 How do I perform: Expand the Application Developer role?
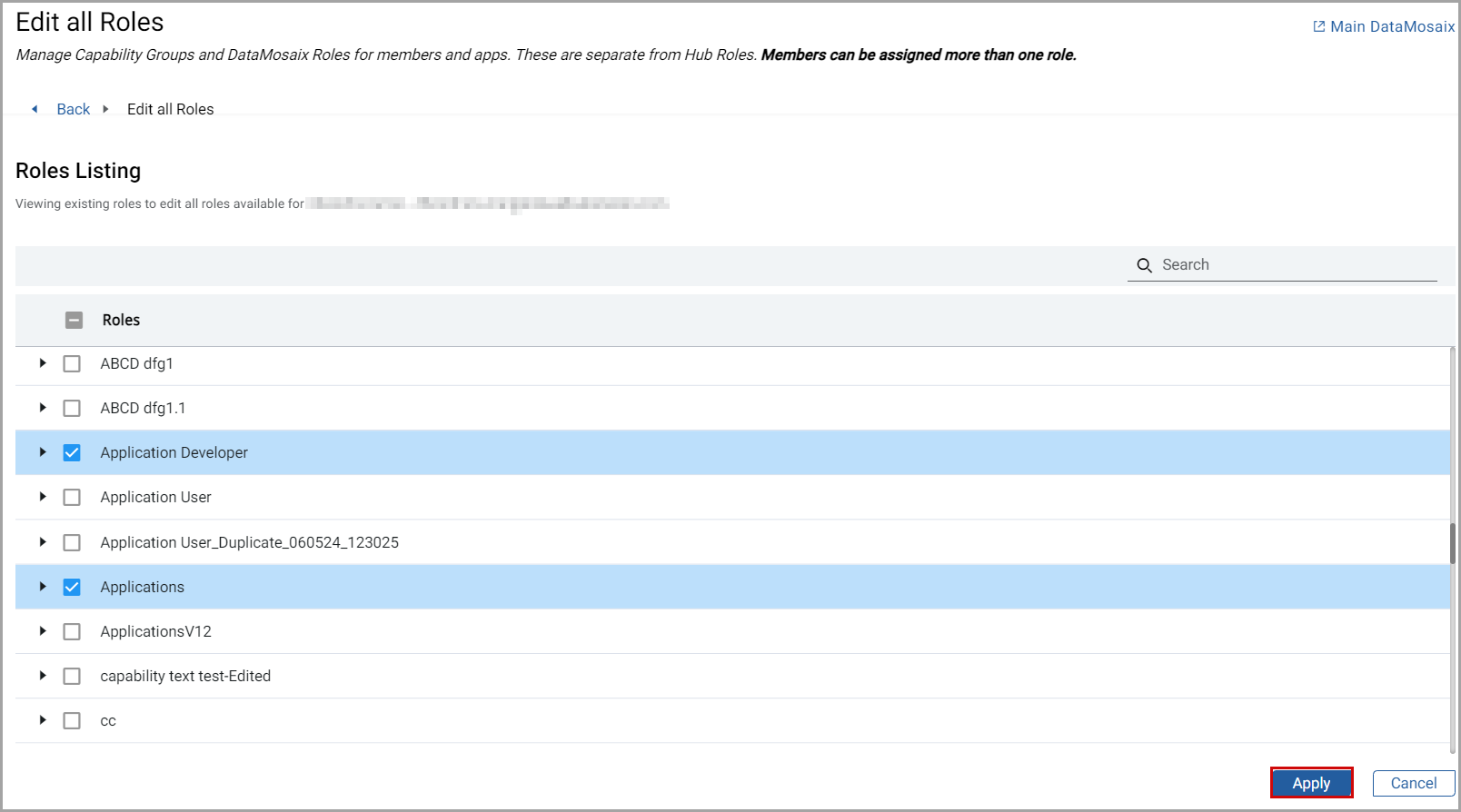click(43, 452)
